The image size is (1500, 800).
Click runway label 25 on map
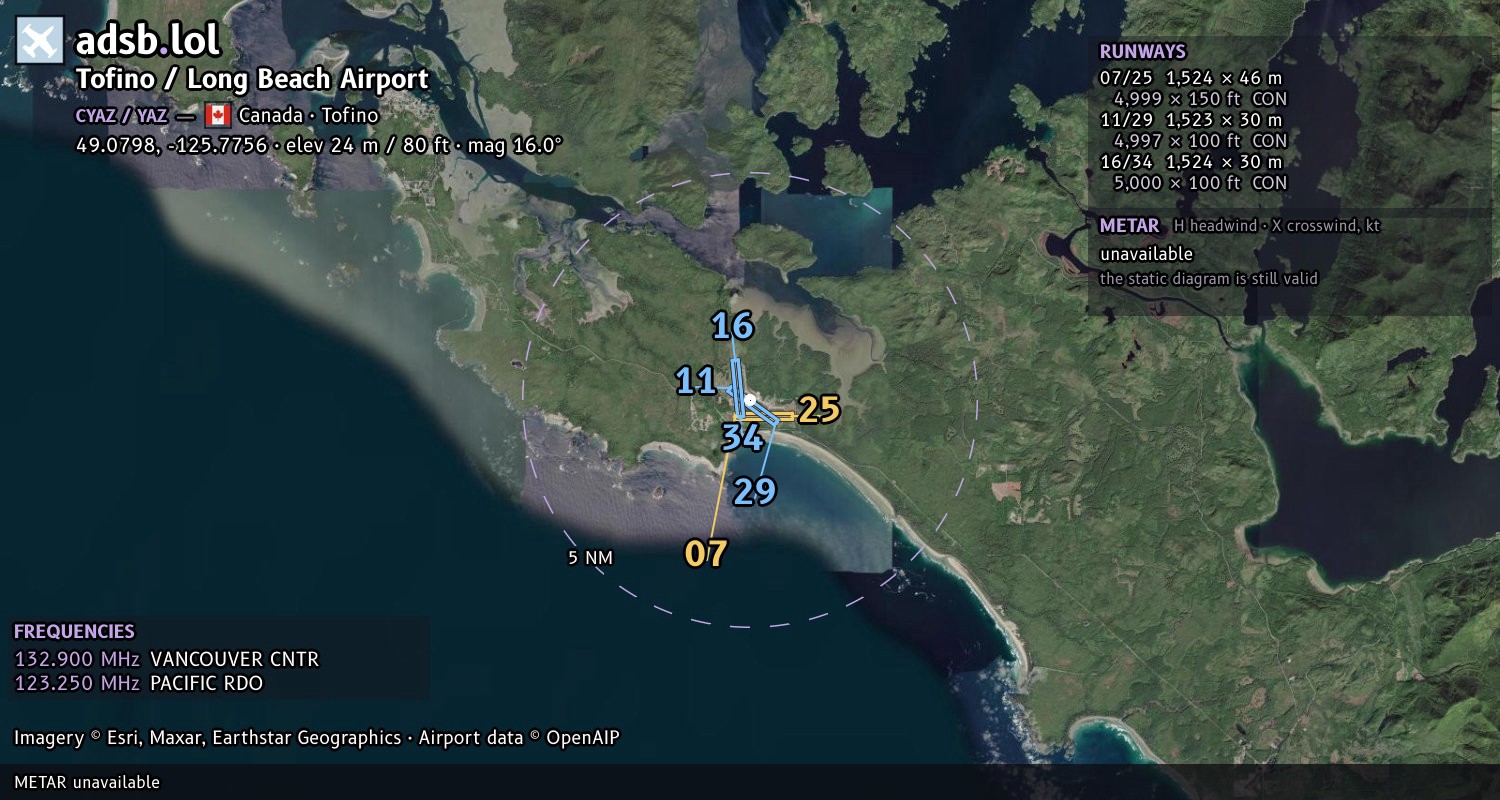[x=818, y=410]
